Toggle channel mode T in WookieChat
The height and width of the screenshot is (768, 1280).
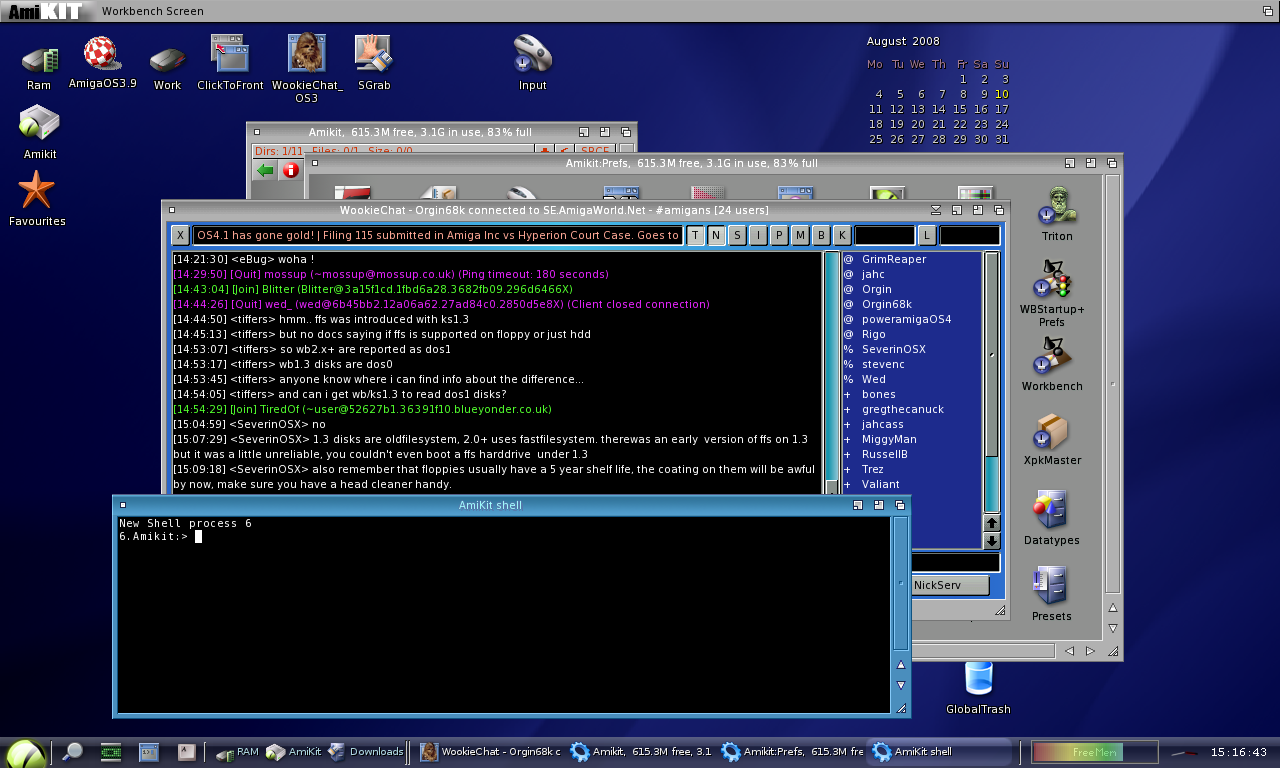pos(696,235)
